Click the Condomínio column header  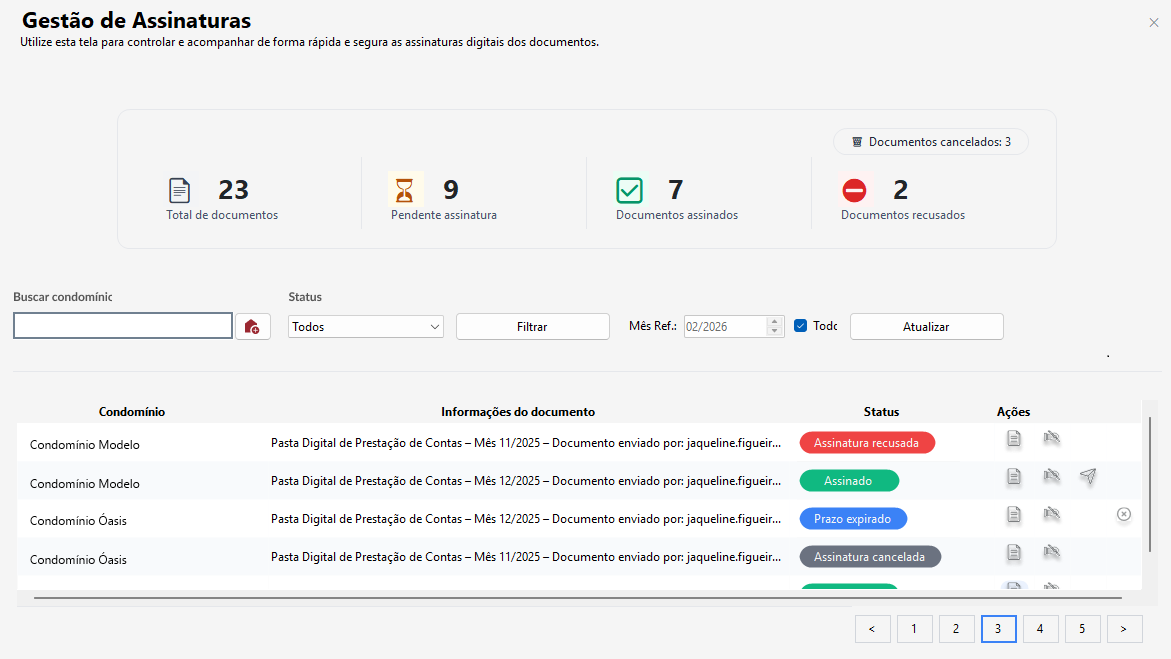click(x=132, y=412)
